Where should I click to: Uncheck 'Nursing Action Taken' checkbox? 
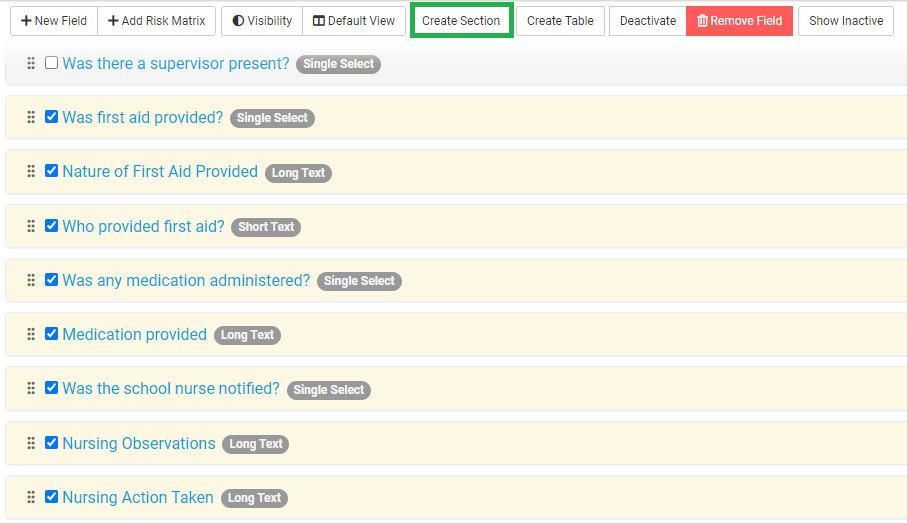pyautogui.click(x=51, y=496)
